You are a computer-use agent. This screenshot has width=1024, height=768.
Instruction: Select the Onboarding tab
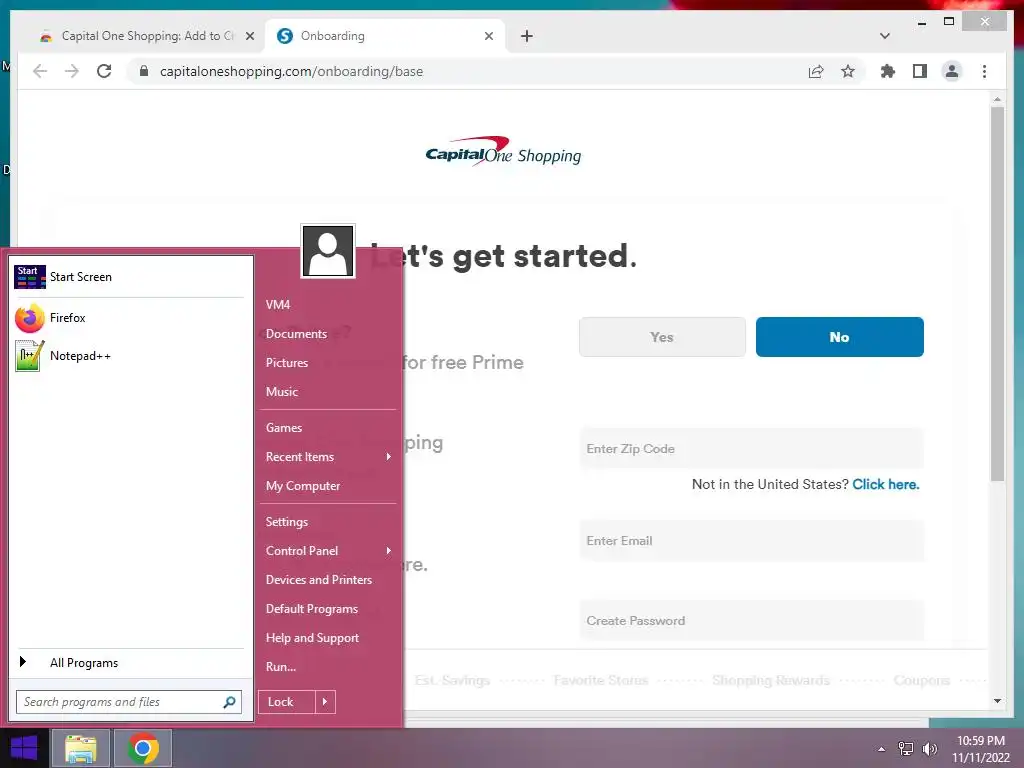click(x=385, y=36)
